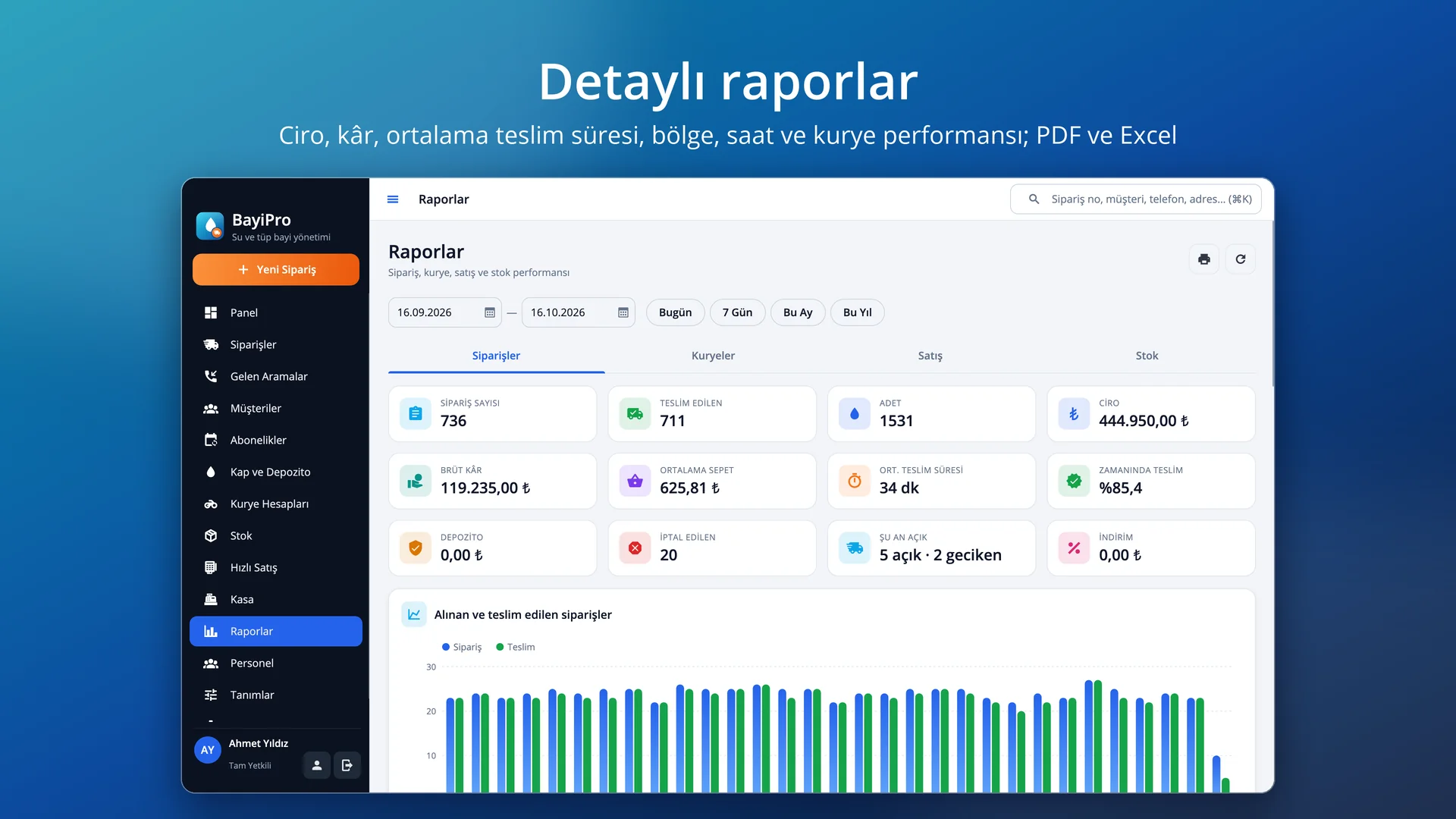Focus the order search input field

1135,199
